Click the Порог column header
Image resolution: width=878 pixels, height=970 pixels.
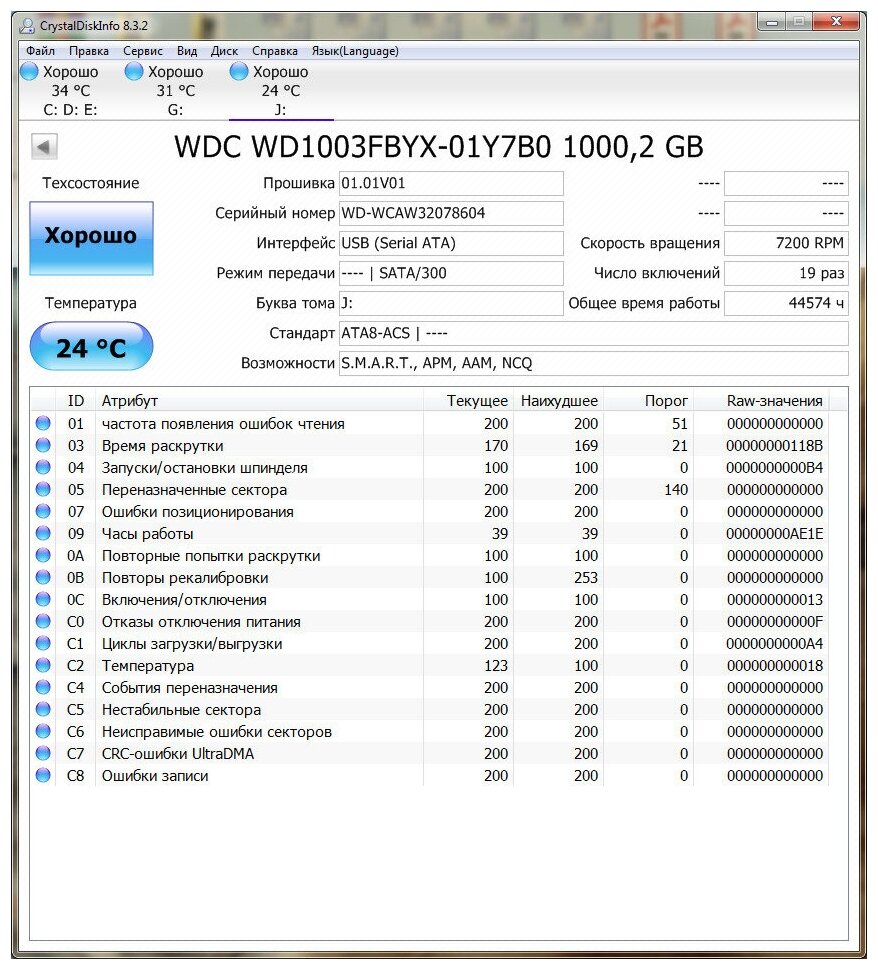tap(648, 401)
